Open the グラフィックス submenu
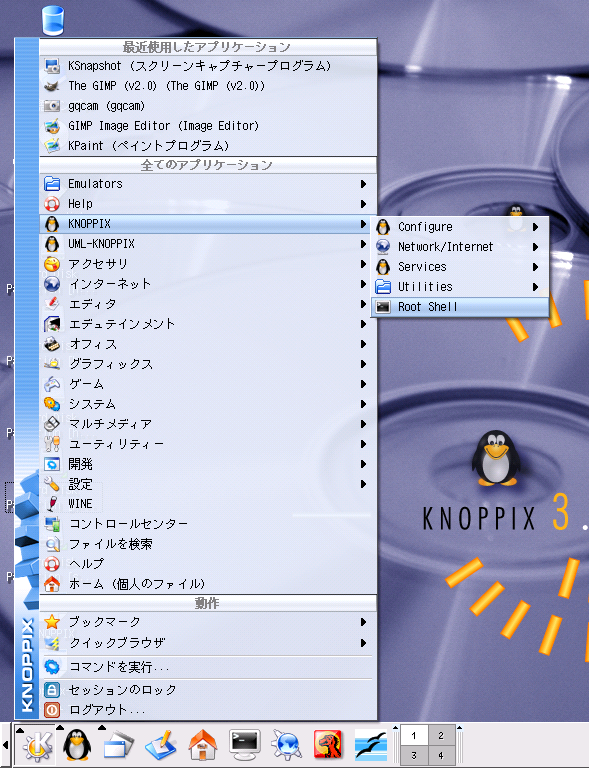 208,364
